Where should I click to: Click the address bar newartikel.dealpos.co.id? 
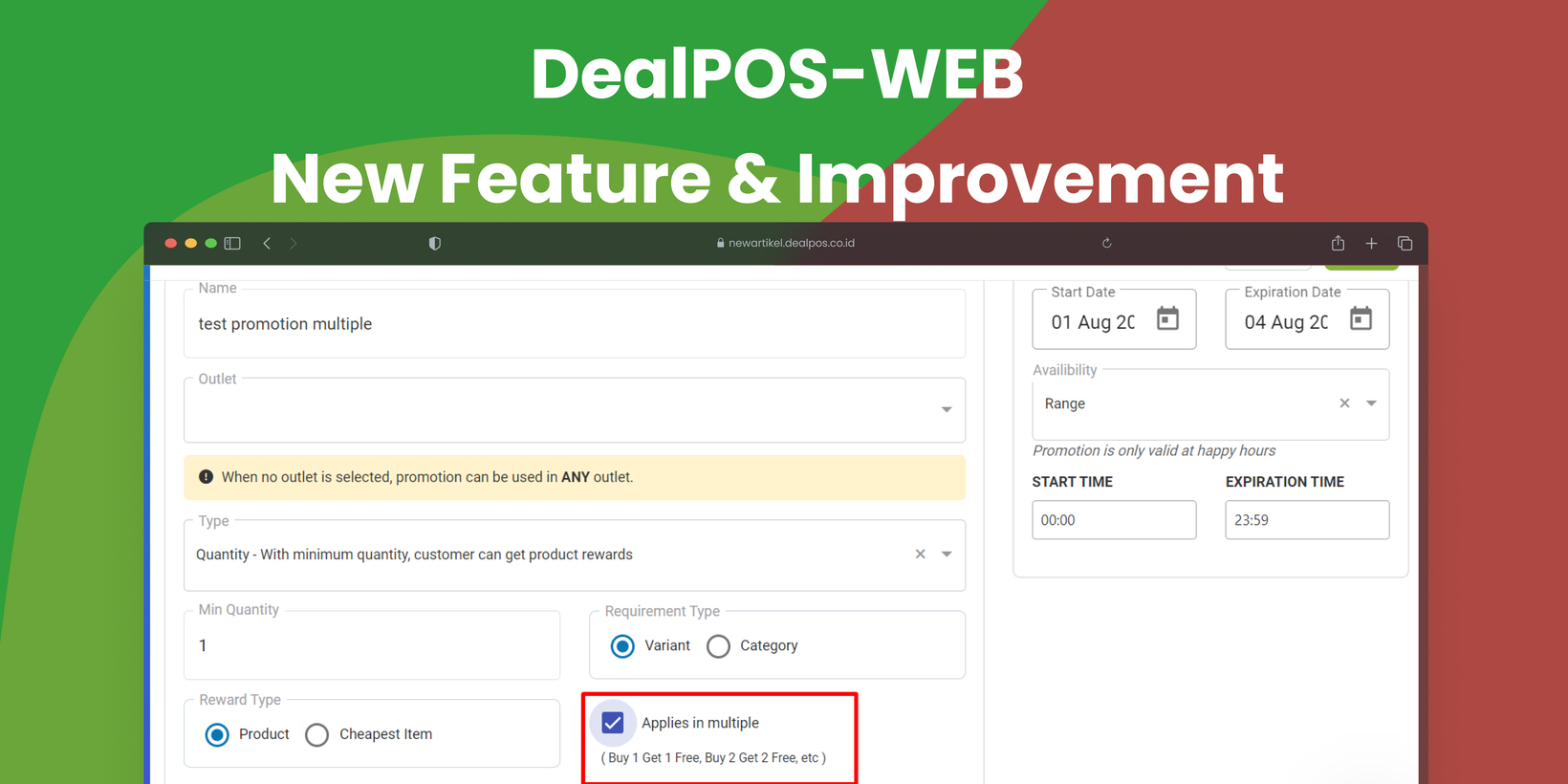785,243
